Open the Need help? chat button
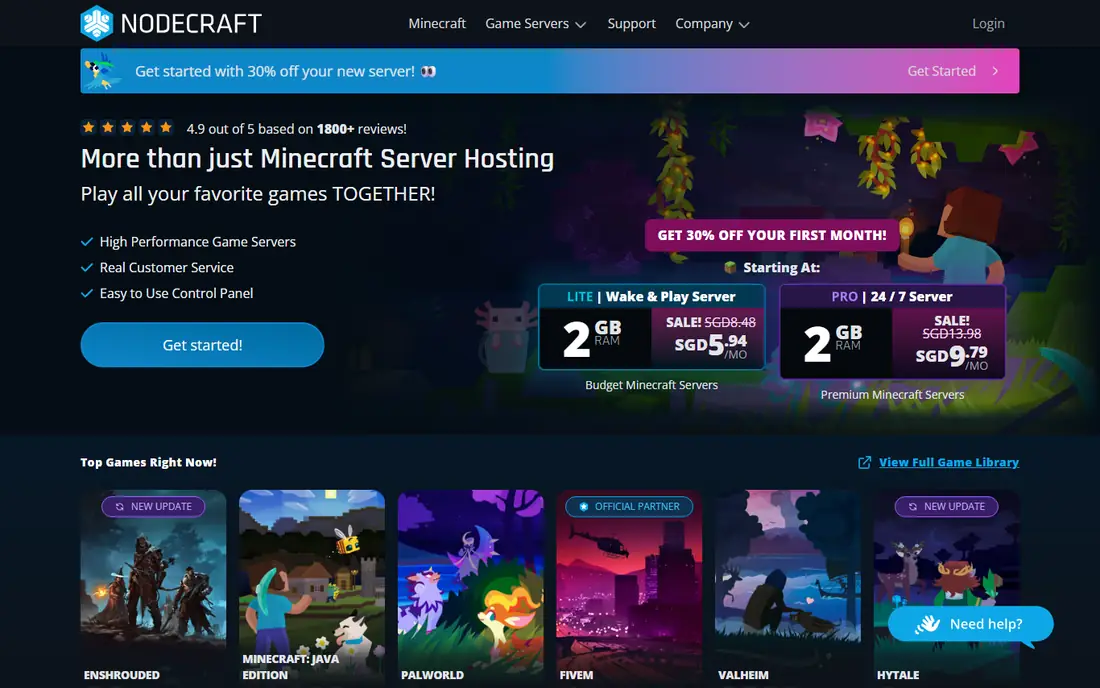The width and height of the screenshot is (1100, 688). click(970, 623)
